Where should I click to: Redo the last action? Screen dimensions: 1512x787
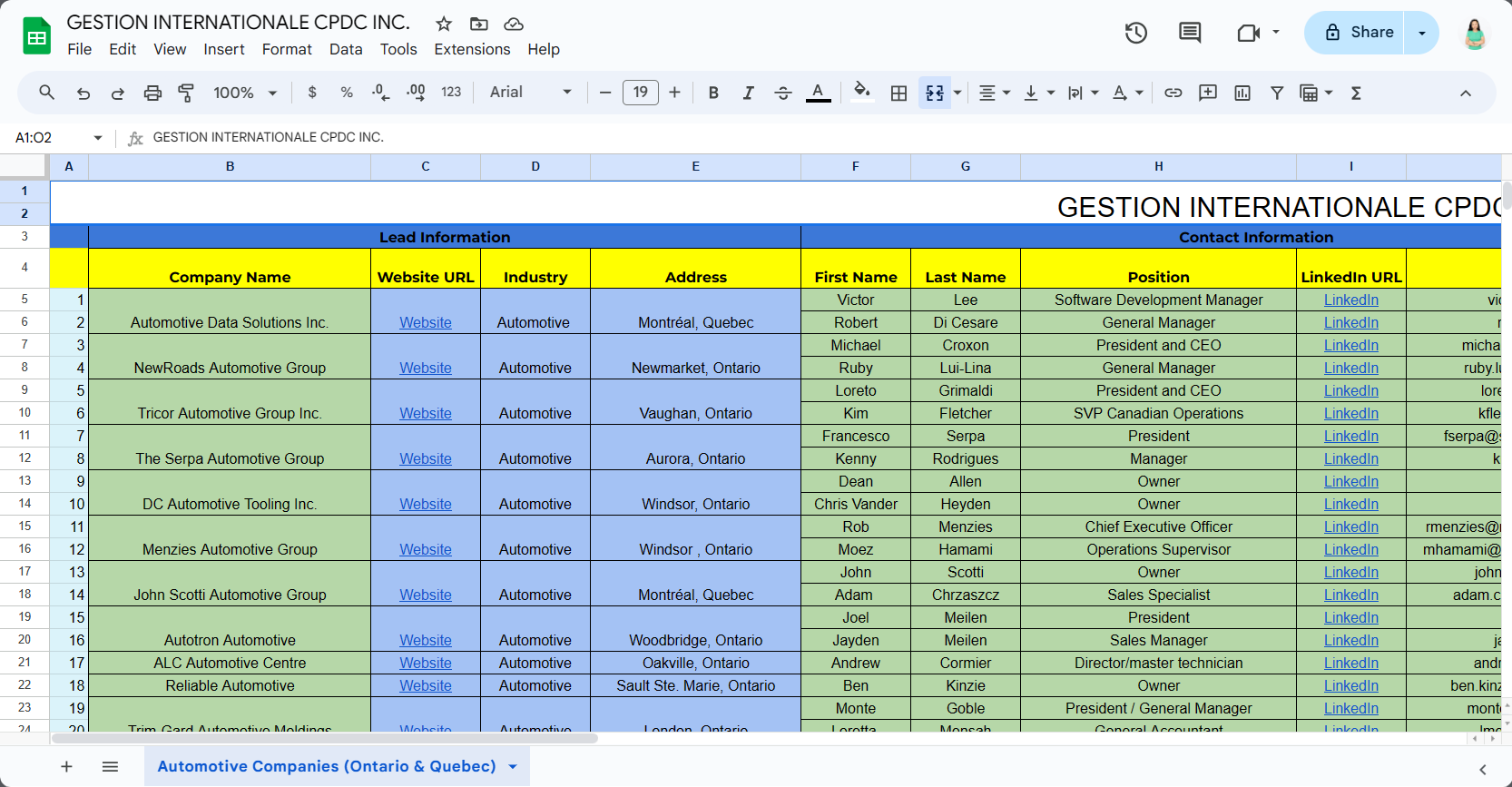(x=118, y=93)
